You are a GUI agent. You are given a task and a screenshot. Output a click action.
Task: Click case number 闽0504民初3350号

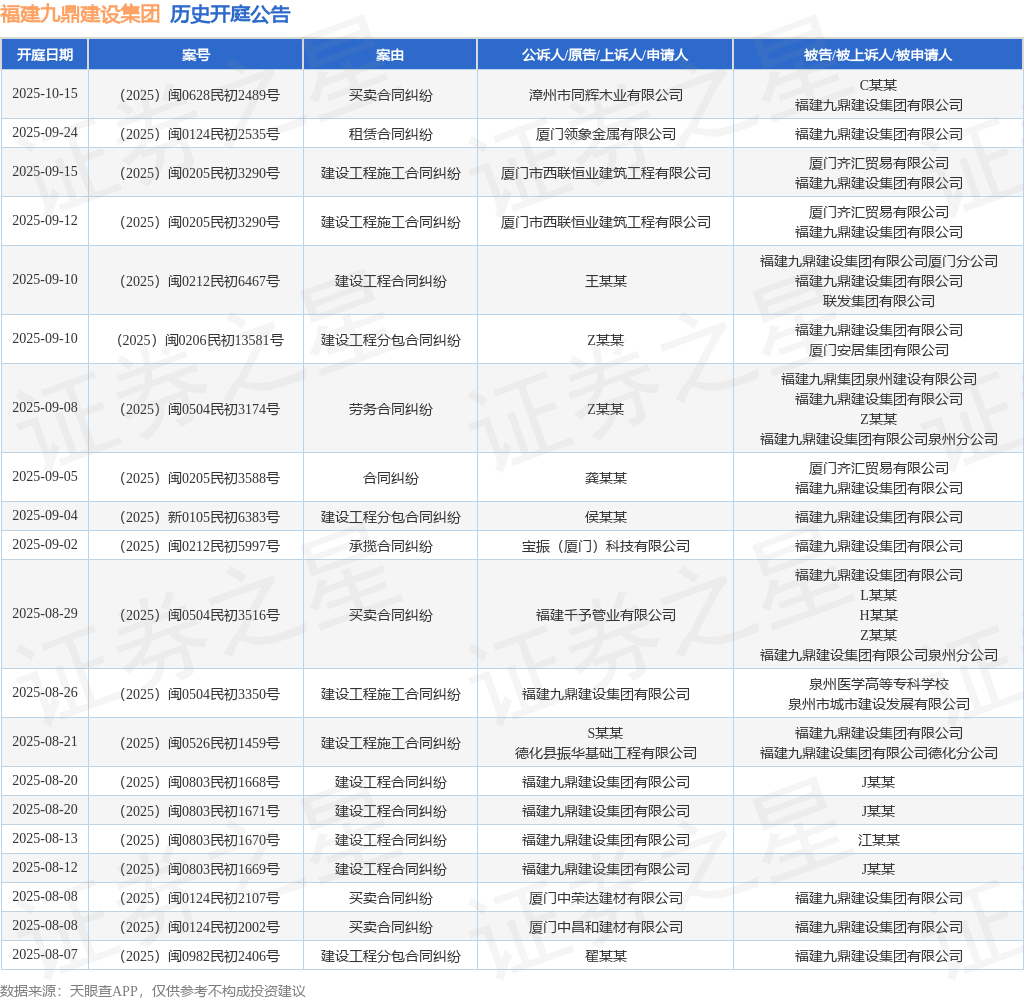pyautogui.click(x=200, y=695)
